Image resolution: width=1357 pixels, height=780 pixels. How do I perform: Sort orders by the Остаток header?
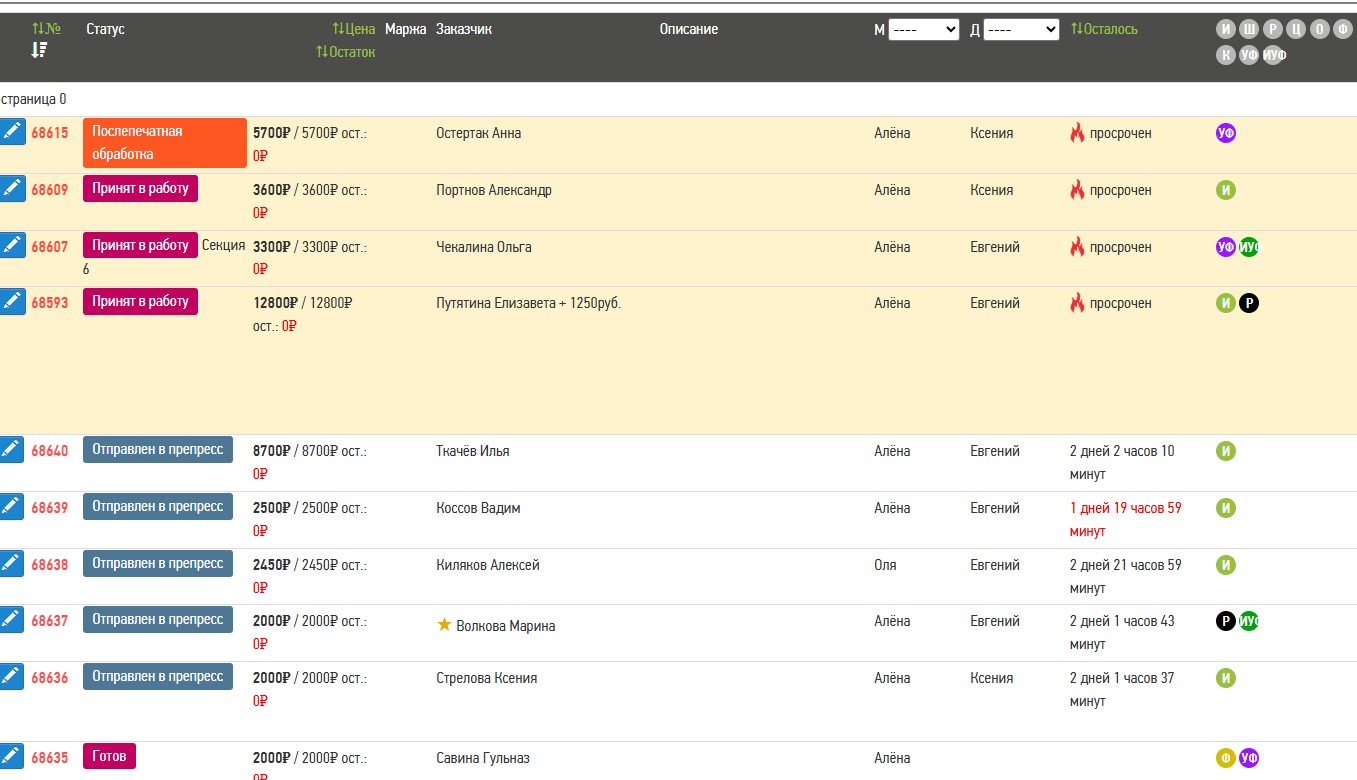click(346, 51)
